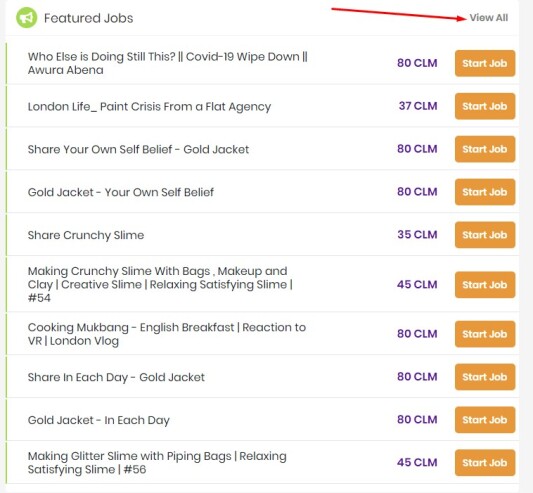The height and width of the screenshot is (493, 533).
Task: Open London Life Paint Crisis job title
Action: pos(149,106)
